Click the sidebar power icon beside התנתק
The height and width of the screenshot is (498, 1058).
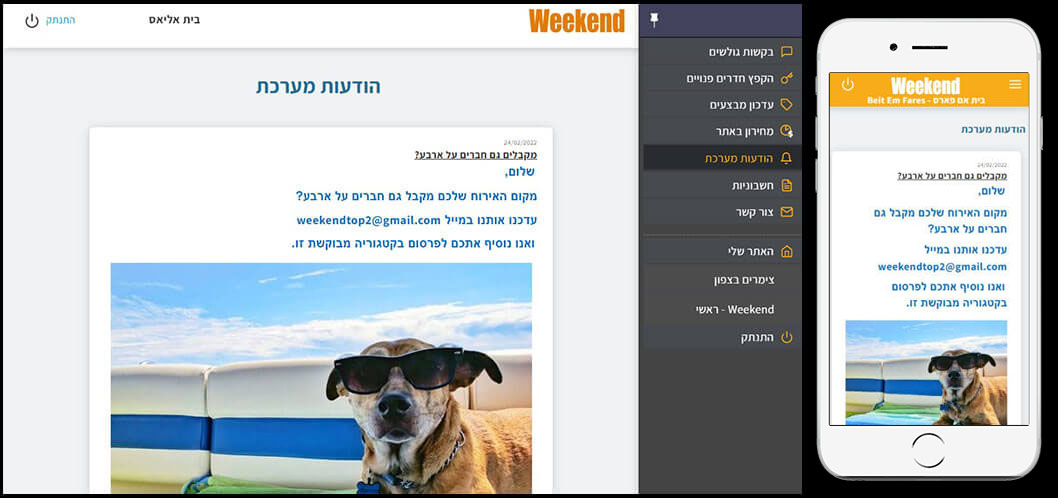pyautogui.click(x=786, y=338)
